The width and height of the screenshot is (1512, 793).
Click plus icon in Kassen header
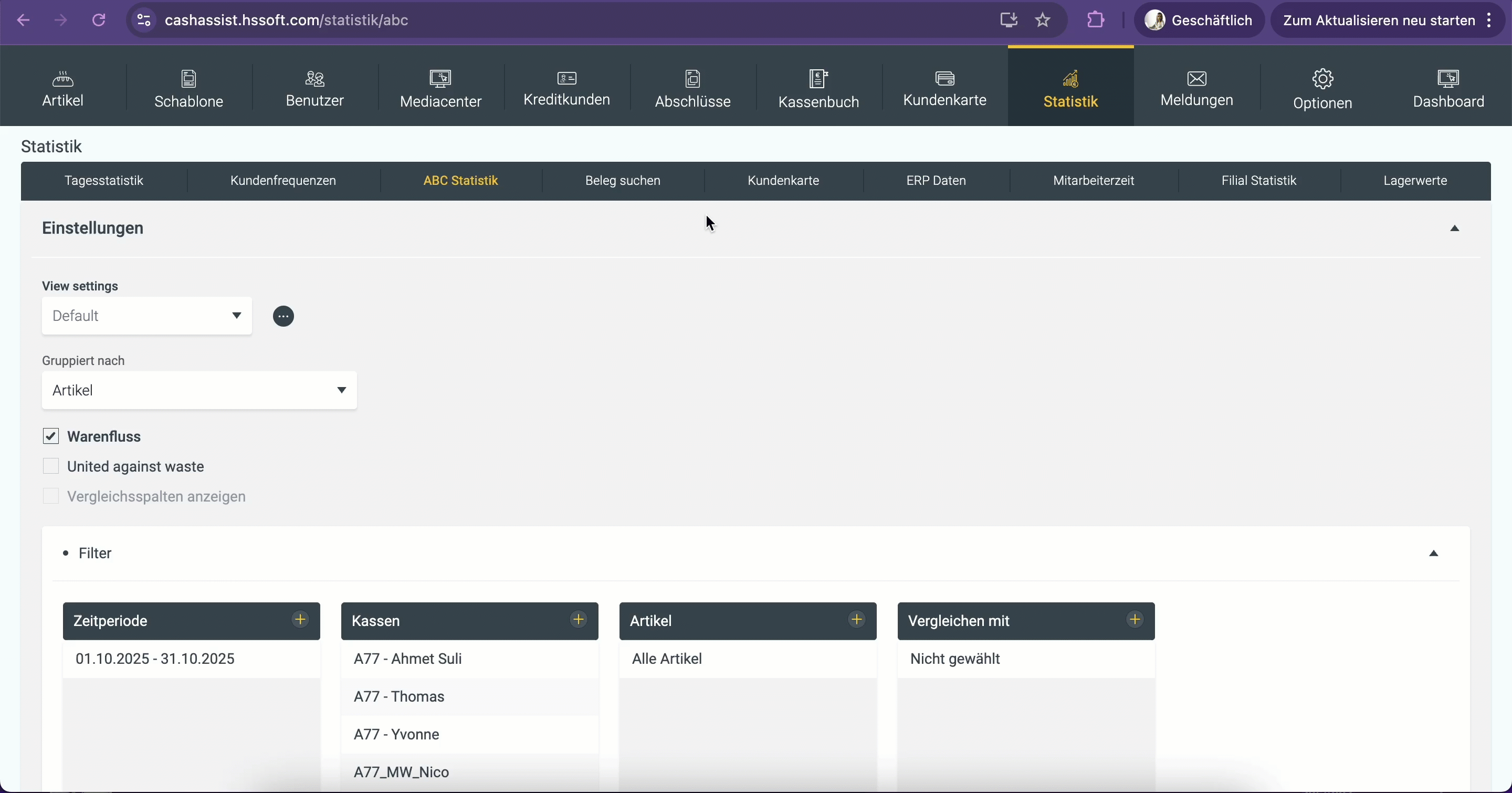[579, 620]
